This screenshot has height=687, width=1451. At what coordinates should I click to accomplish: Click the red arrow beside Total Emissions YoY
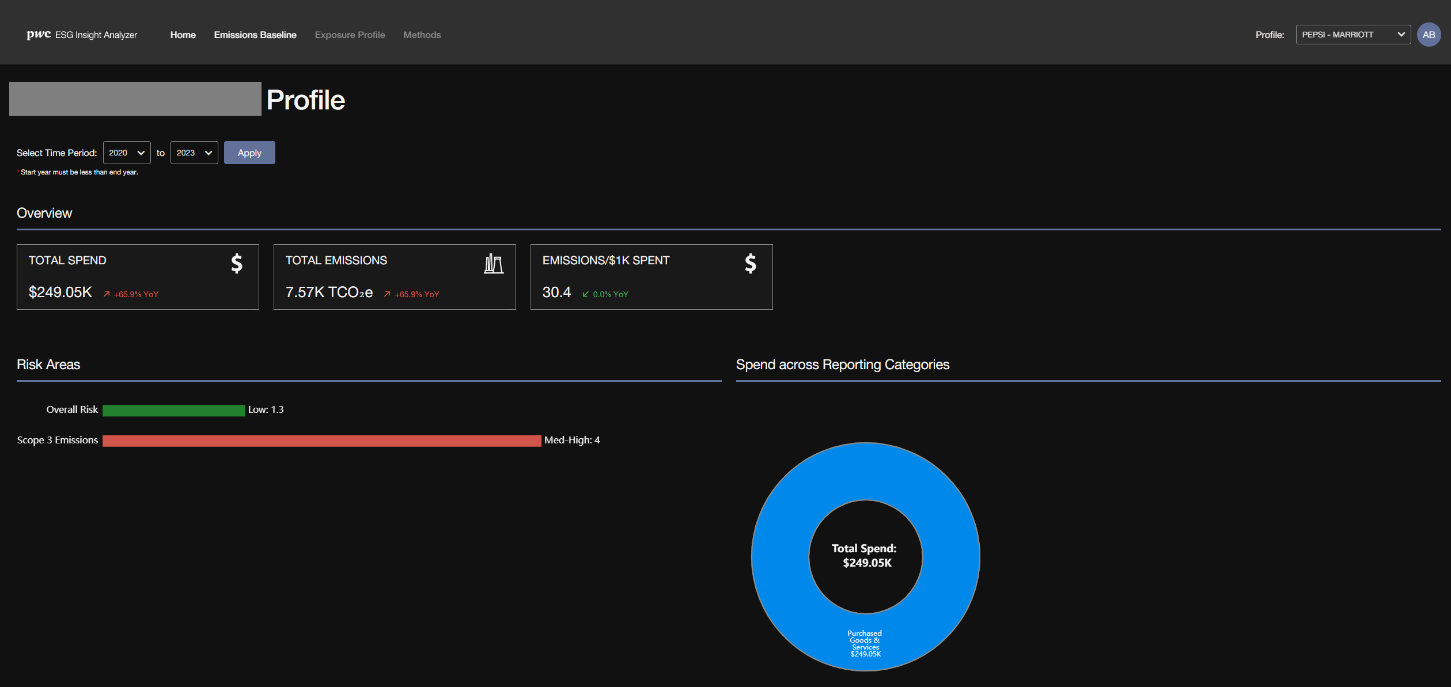(387, 294)
